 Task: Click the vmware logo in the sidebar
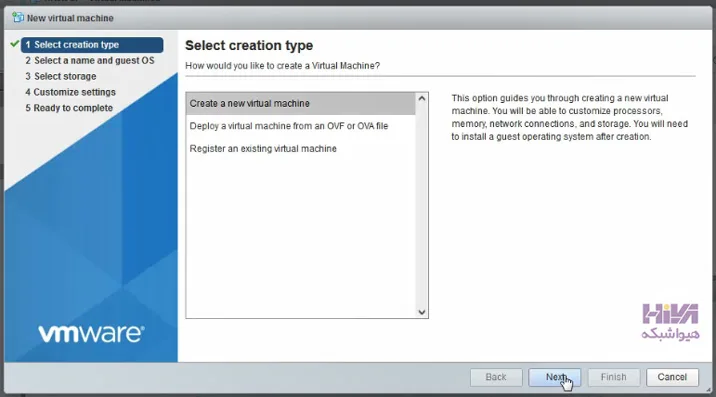[x=91, y=334]
